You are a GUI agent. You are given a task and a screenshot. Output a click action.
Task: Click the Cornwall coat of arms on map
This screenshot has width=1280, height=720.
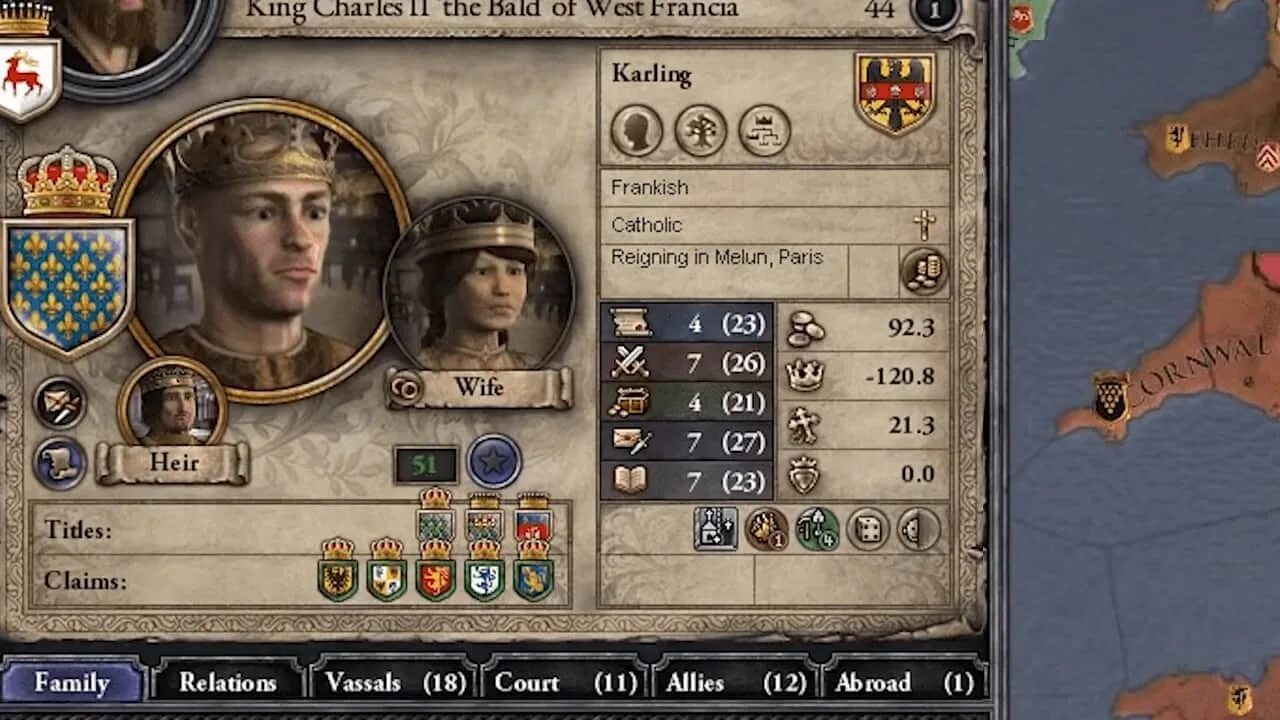[1111, 396]
